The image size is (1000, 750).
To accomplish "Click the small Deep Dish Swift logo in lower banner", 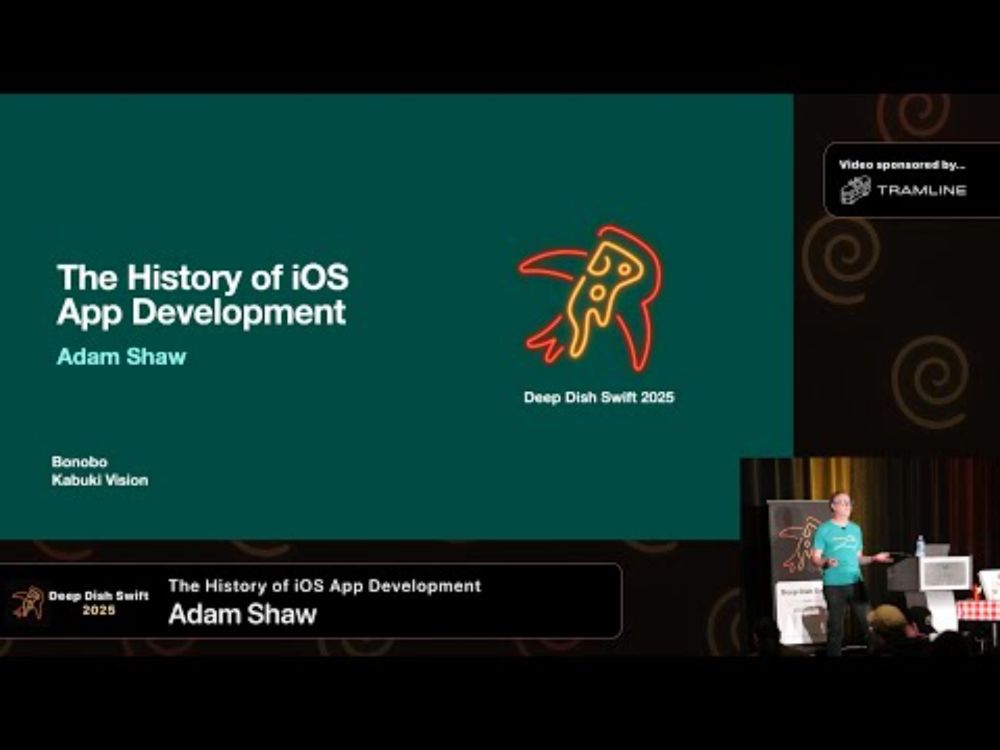I will pos(28,603).
